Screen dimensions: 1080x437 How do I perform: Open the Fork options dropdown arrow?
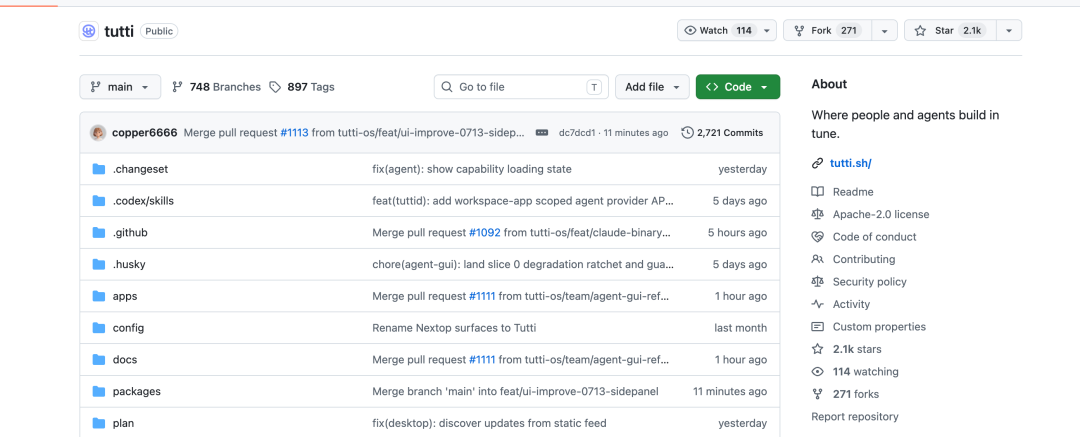tap(884, 30)
